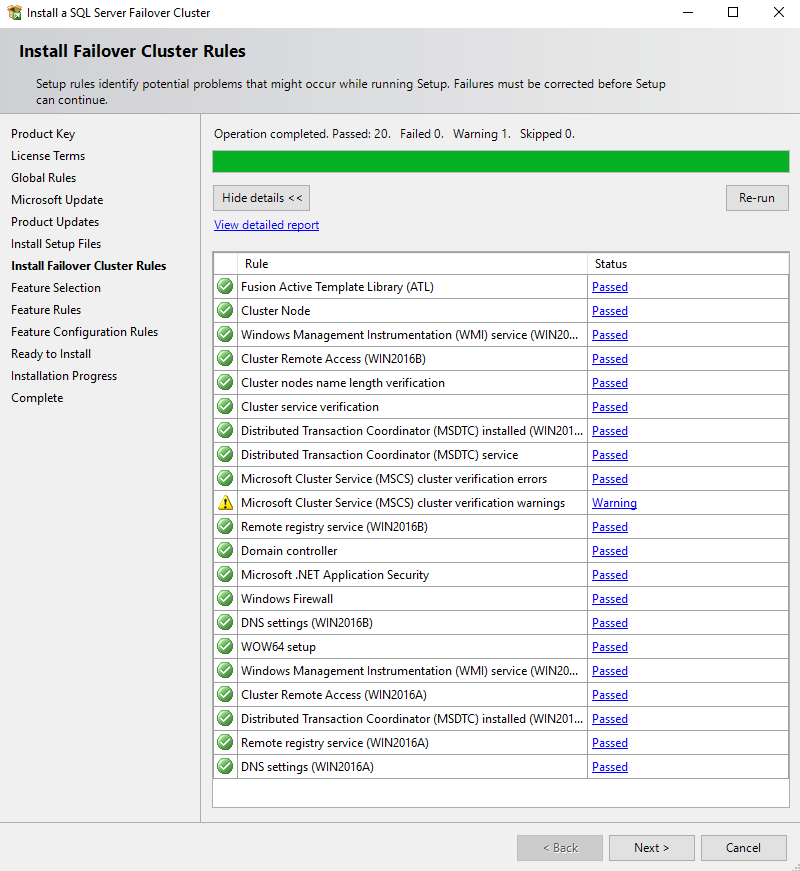Click the Rule column header
This screenshot has width=800, height=871.
click(412, 264)
